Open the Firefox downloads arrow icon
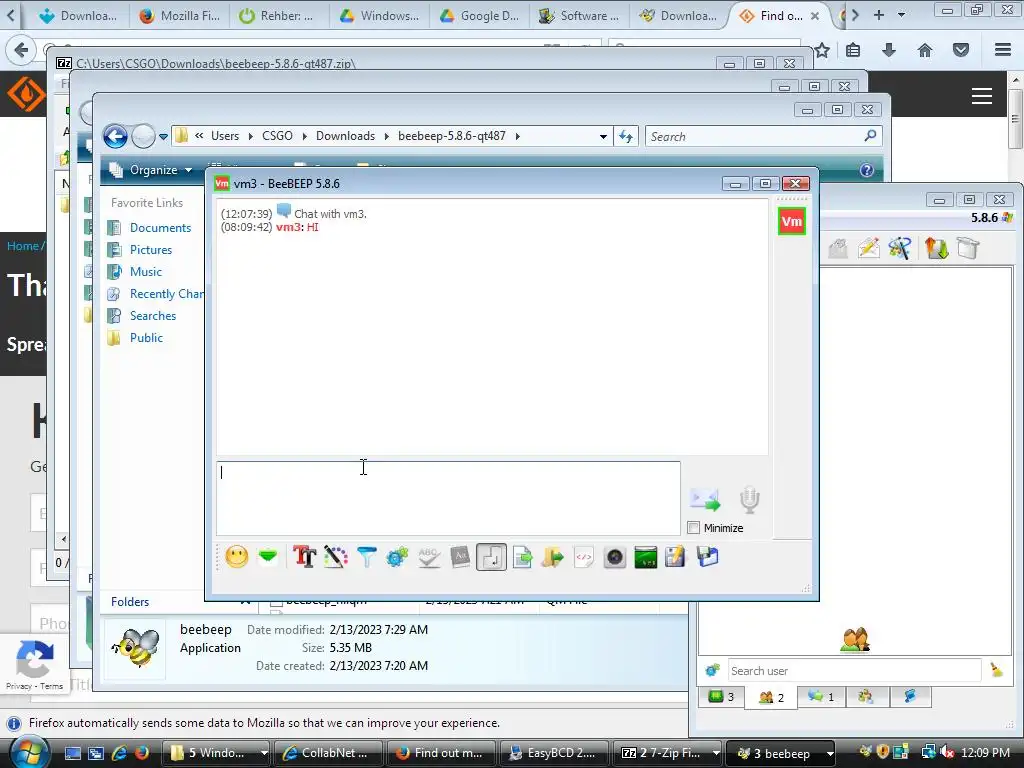The image size is (1024, 768). click(889, 50)
